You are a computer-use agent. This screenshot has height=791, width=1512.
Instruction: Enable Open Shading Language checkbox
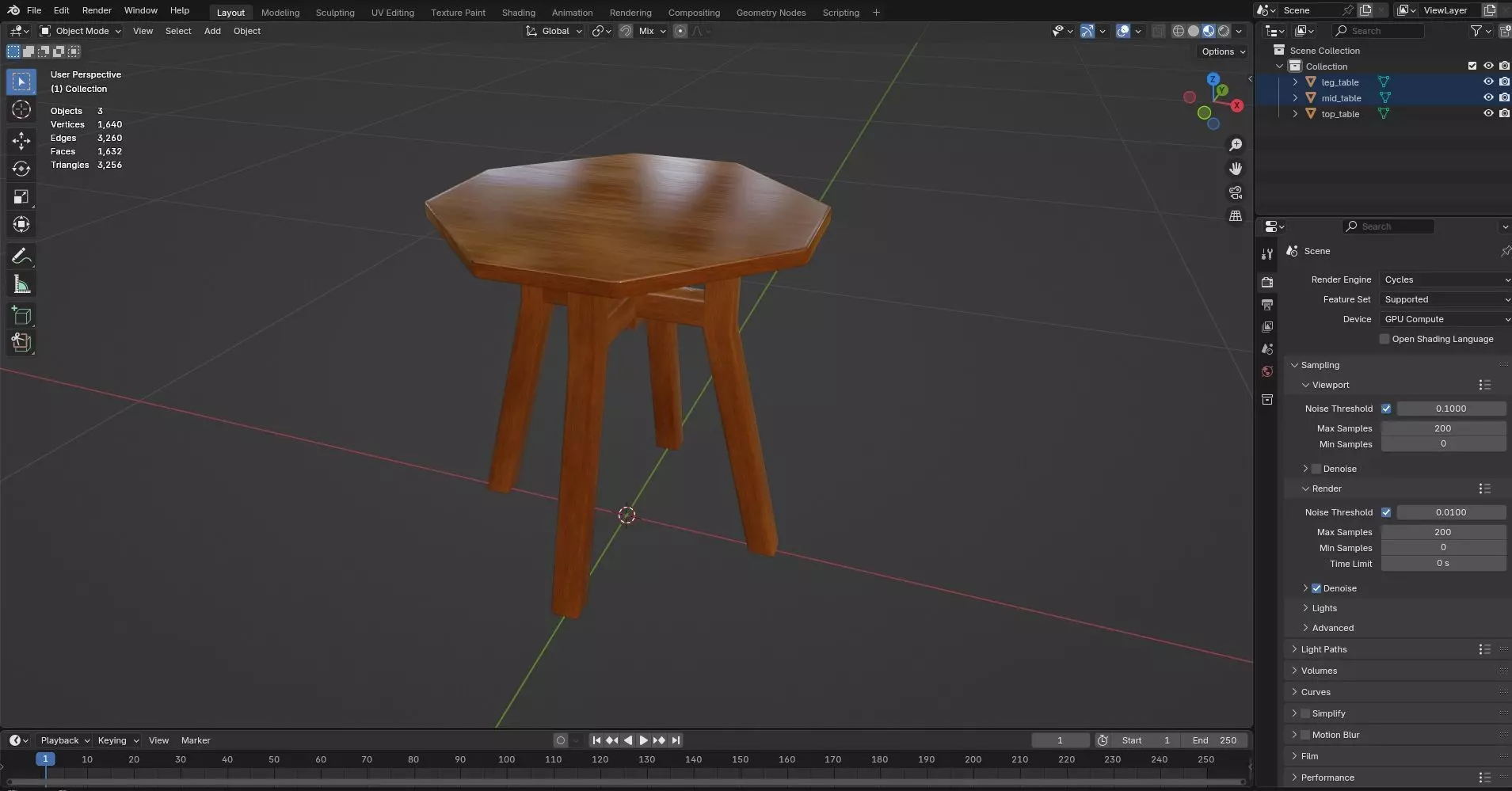1384,339
